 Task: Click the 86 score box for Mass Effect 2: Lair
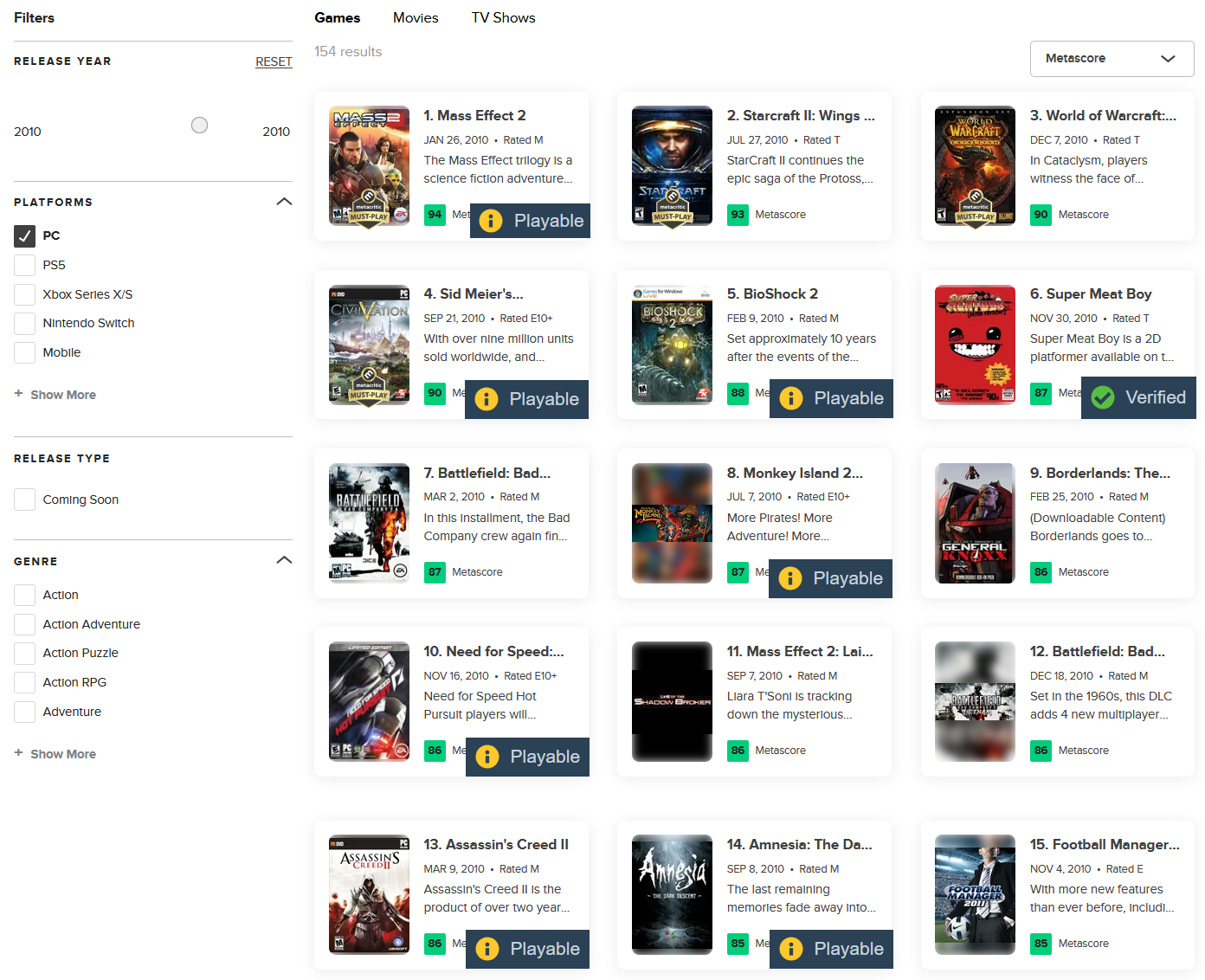738,751
